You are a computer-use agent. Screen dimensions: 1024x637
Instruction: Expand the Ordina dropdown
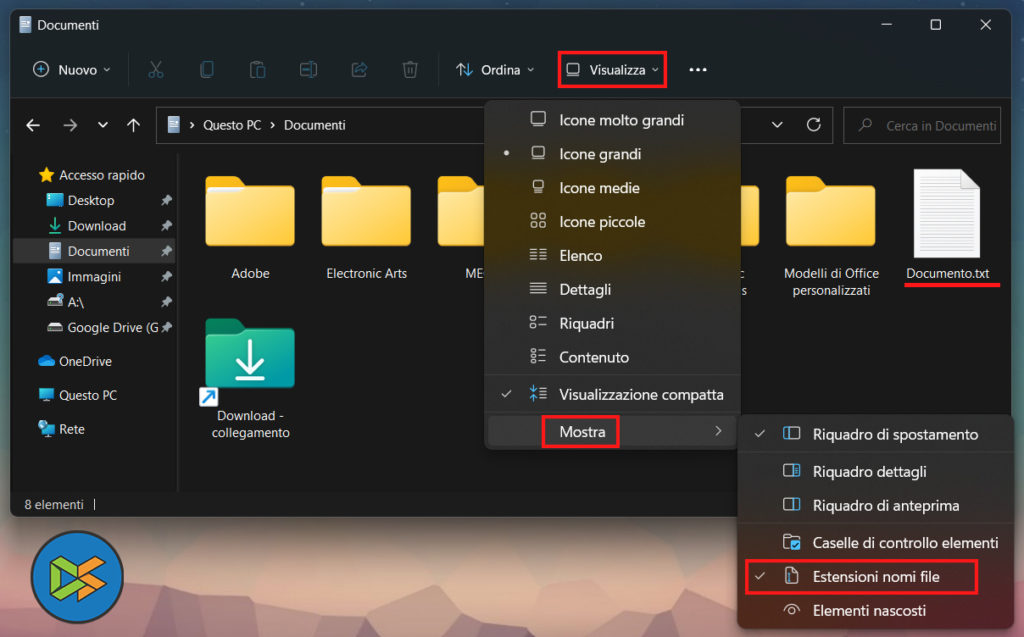(496, 70)
